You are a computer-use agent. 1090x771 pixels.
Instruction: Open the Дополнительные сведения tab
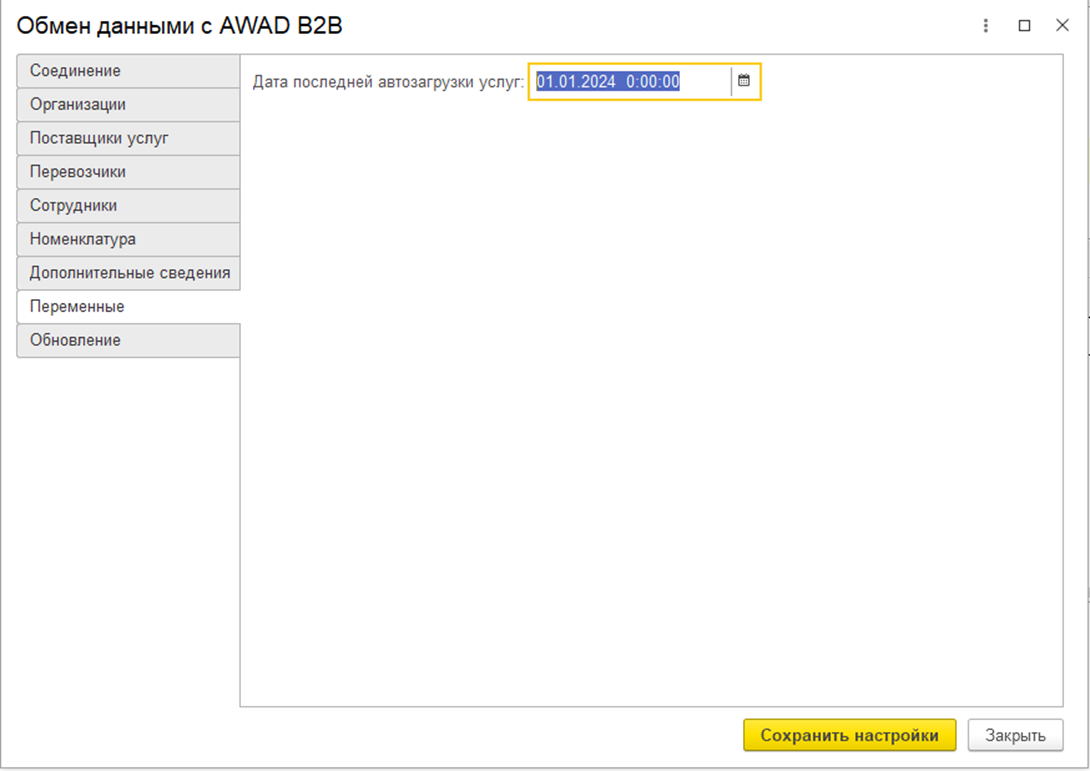(129, 273)
